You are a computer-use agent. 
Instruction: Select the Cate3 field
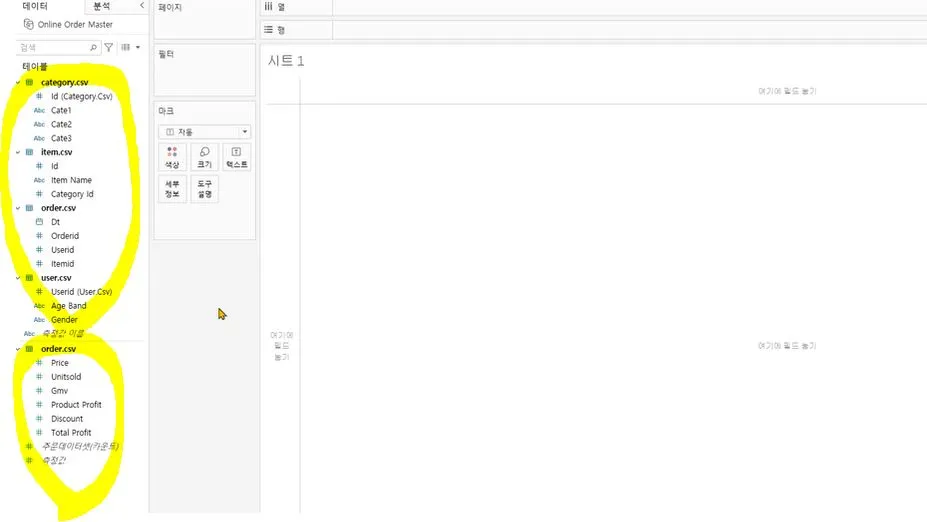61,138
